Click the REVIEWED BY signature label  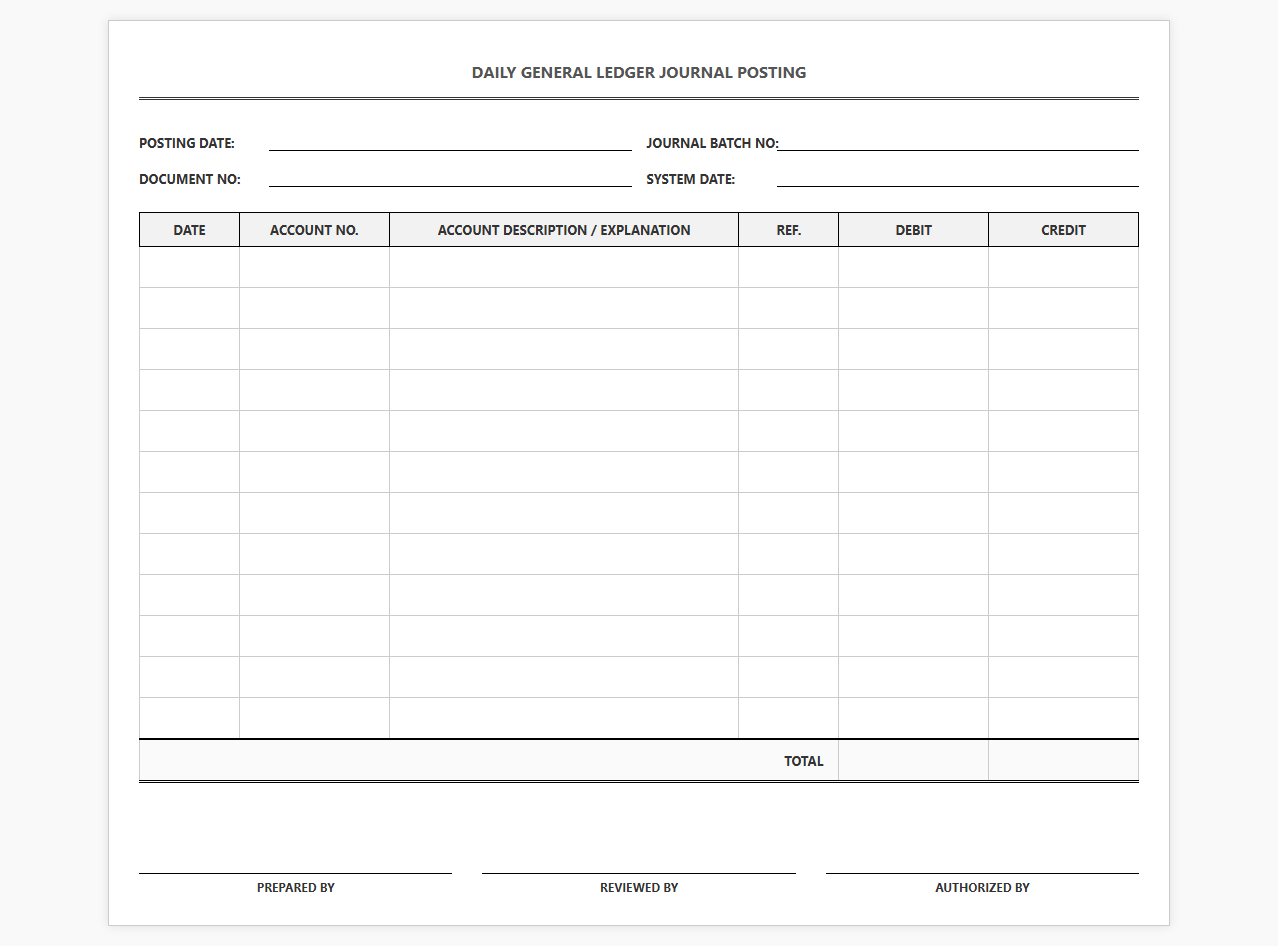coord(639,888)
